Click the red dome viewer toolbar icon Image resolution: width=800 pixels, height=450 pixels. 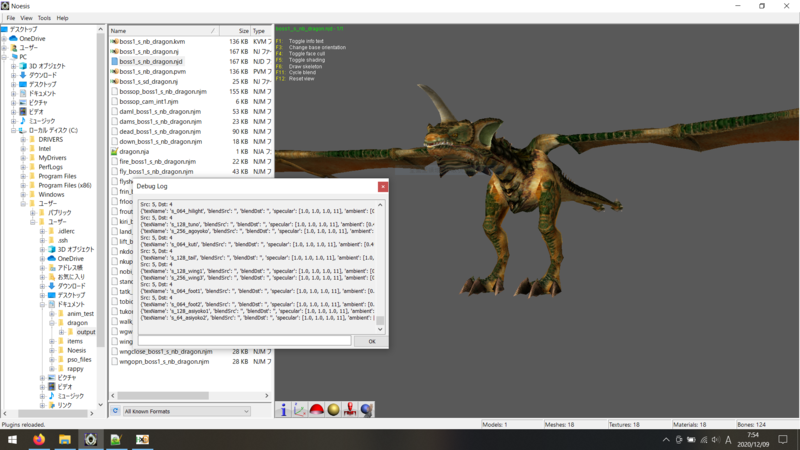(316, 410)
